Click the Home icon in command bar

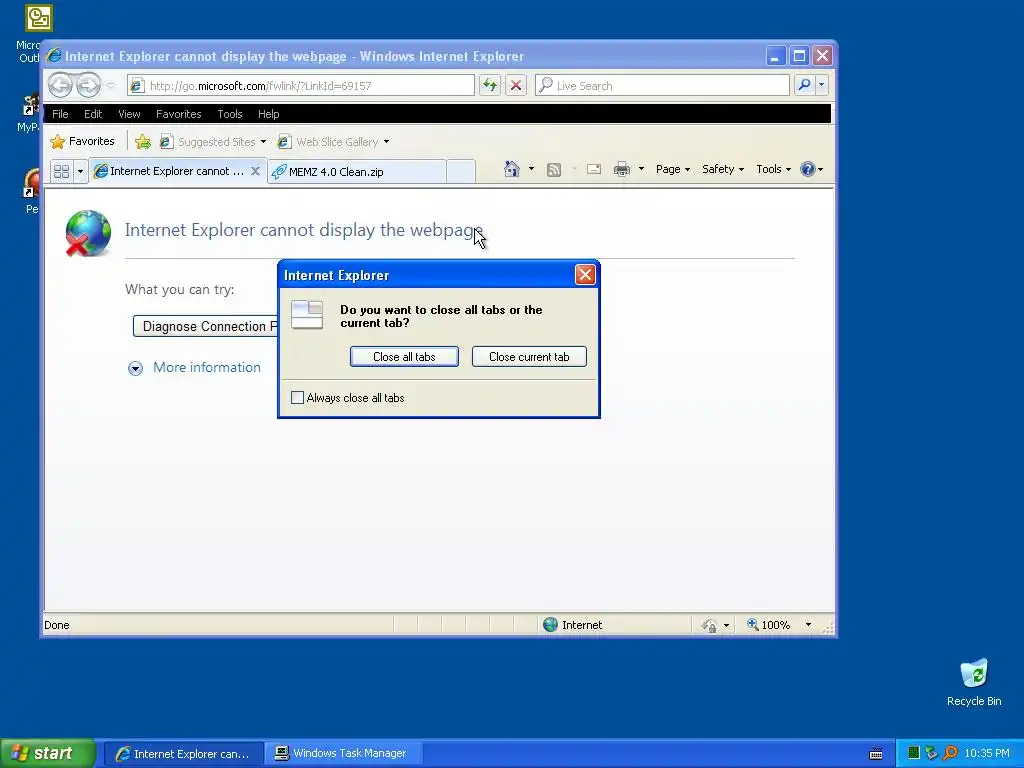[x=511, y=169]
